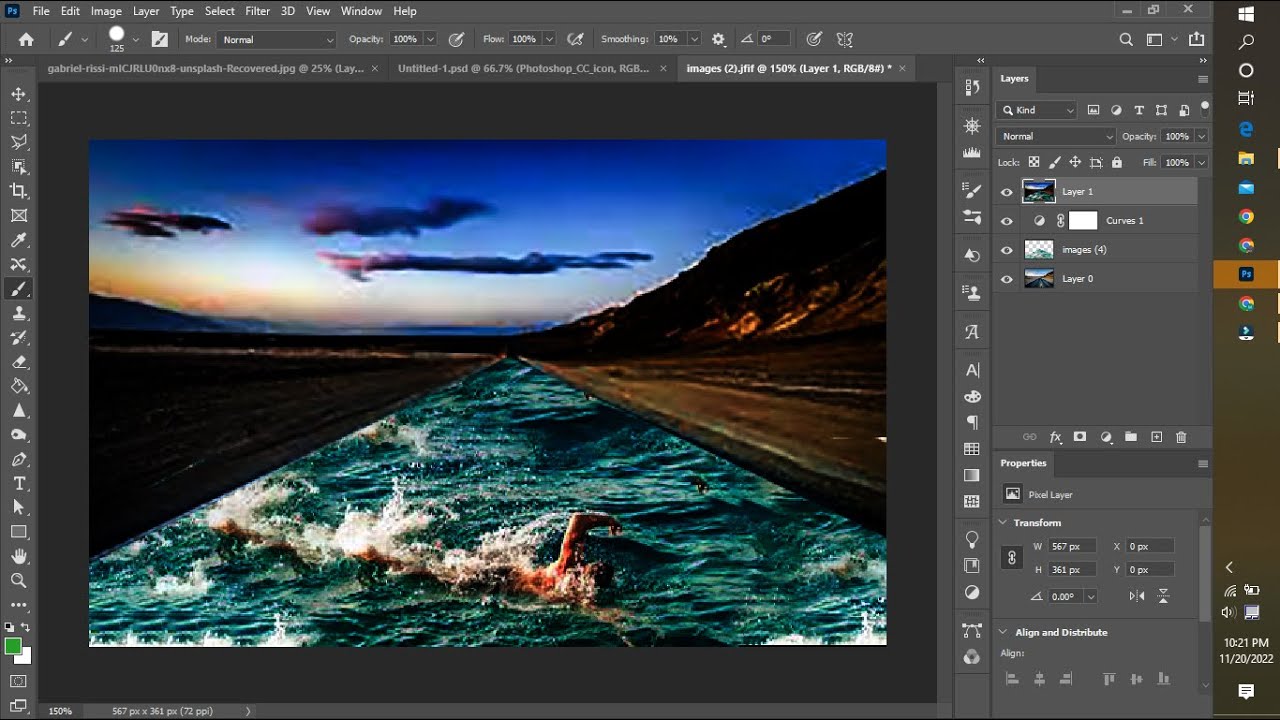This screenshot has width=1280, height=720.
Task: Open the brush Opacity dropdown arrow
Action: pyautogui.click(x=430, y=40)
